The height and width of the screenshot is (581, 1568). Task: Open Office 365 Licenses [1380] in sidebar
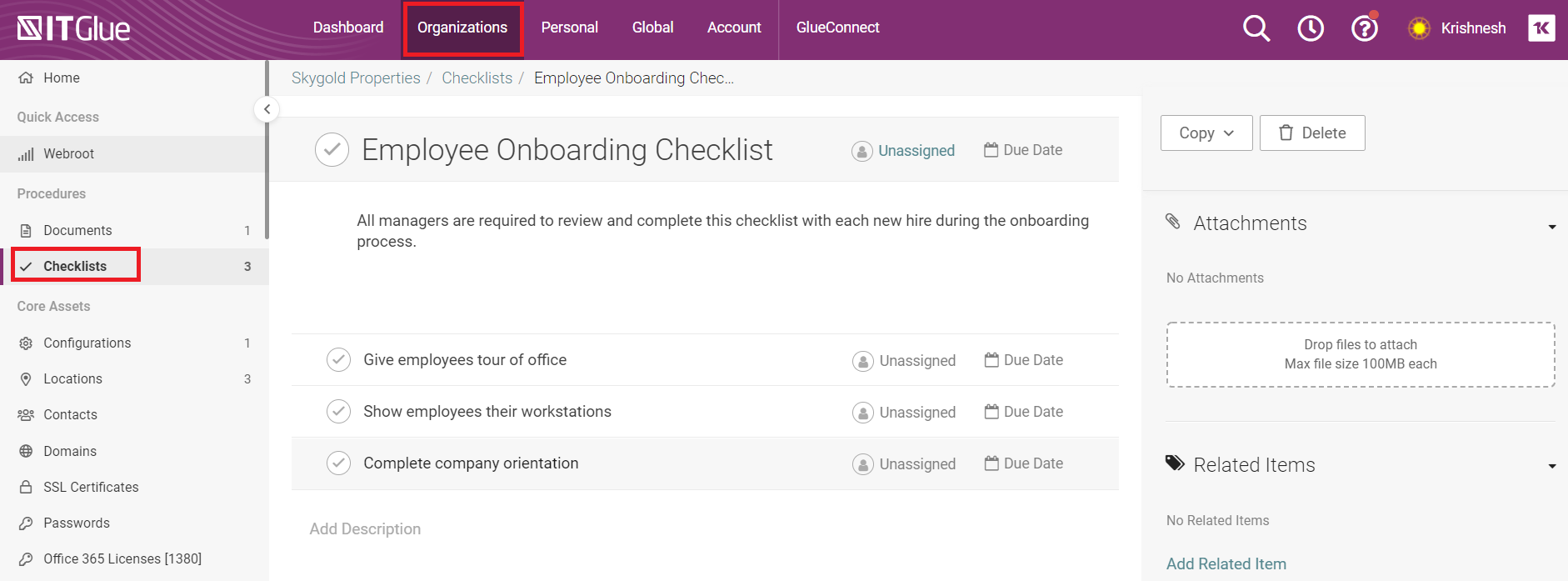(122, 559)
